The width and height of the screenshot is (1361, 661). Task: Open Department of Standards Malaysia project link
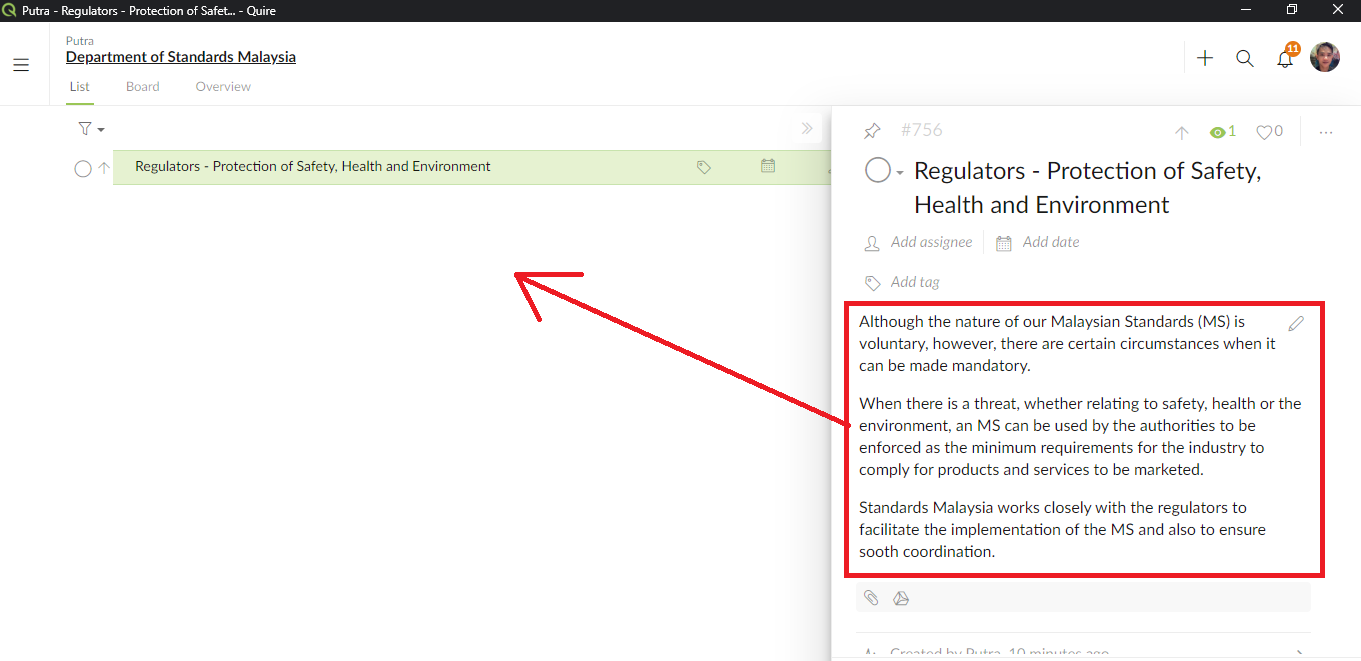click(x=181, y=57)
